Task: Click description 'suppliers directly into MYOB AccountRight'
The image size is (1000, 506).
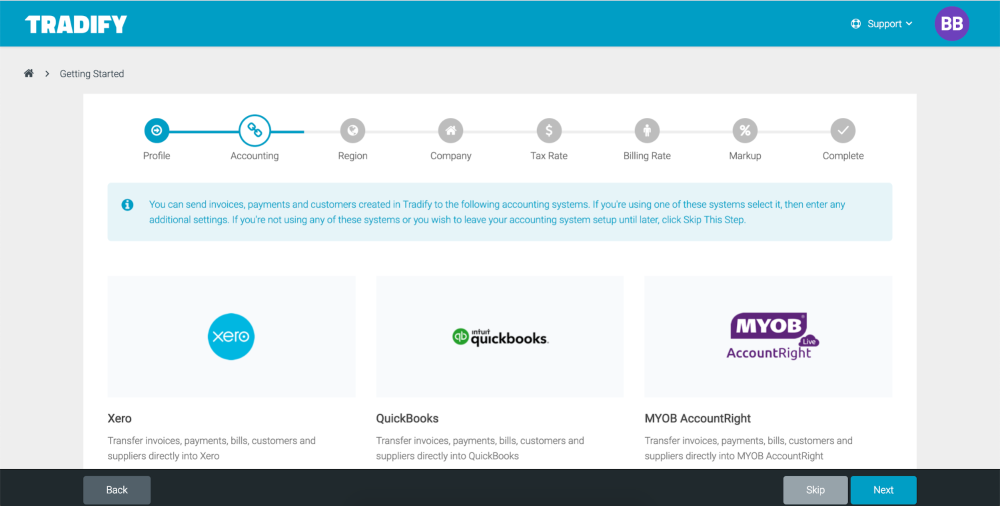Action: click(734, 456)
